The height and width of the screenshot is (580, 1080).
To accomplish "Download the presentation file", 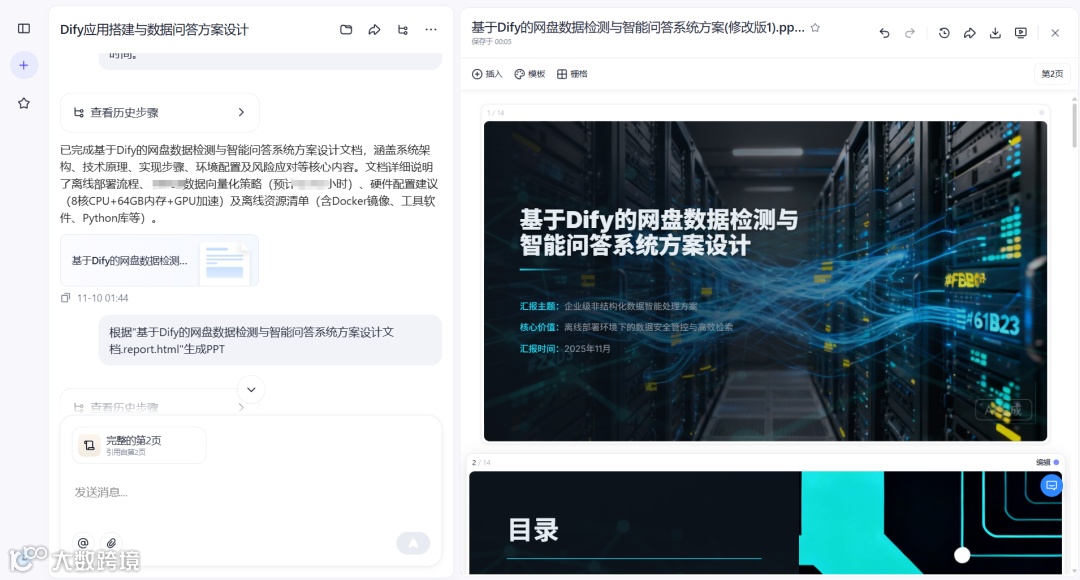I will [x=995, y=33].
